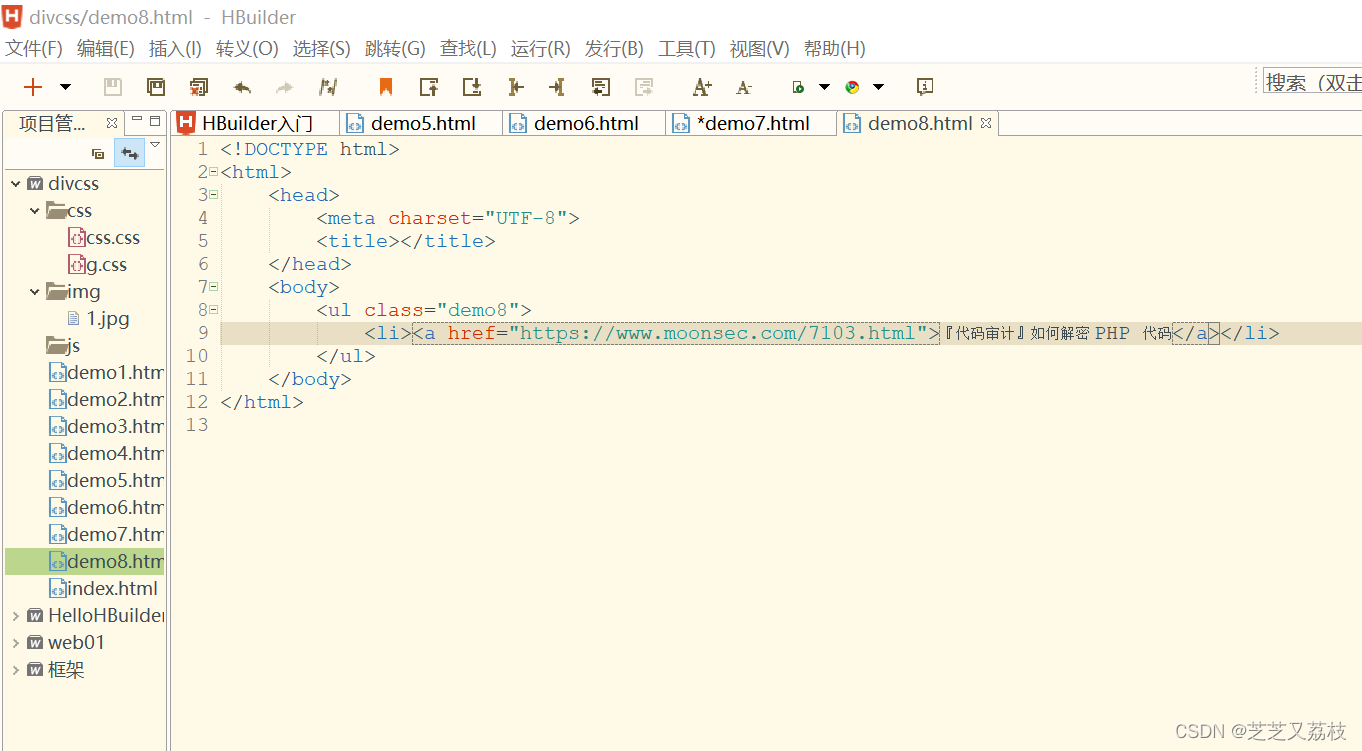1362x751 pixels.
Task: Click the info panel icon in the toolbar
Action: [925, 87]
